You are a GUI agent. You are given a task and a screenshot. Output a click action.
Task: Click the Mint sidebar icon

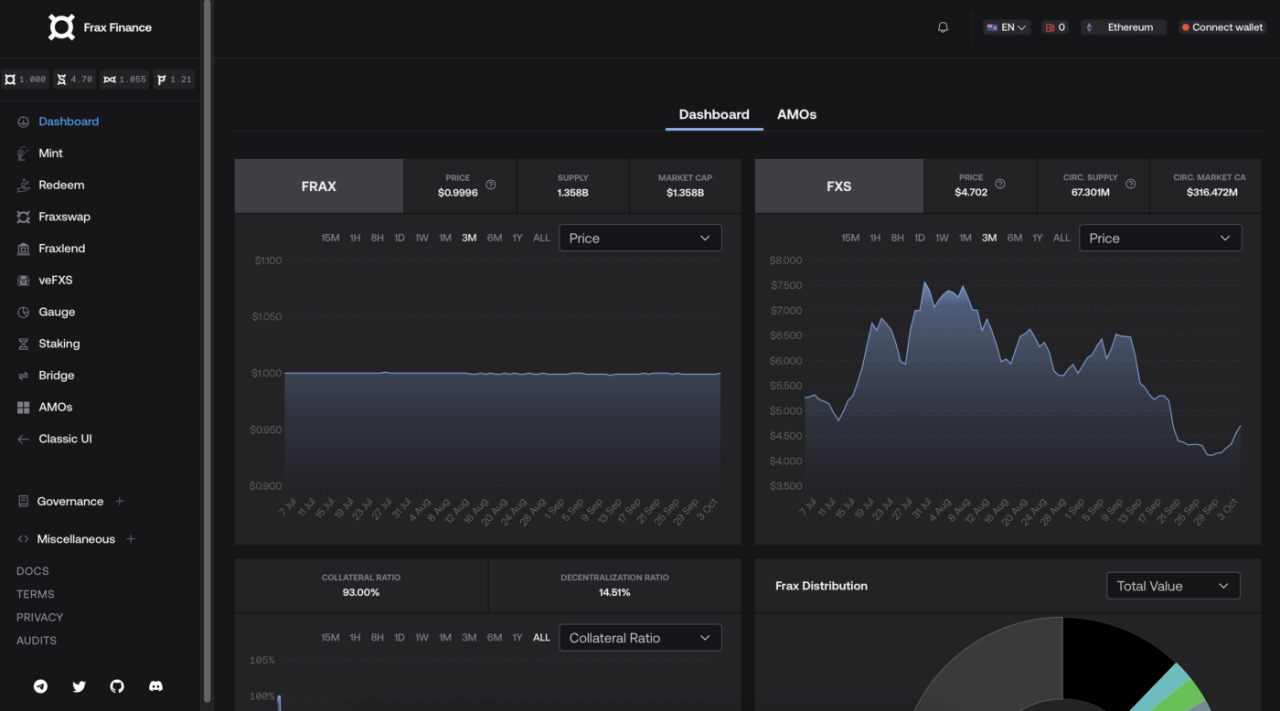[24, 153]
